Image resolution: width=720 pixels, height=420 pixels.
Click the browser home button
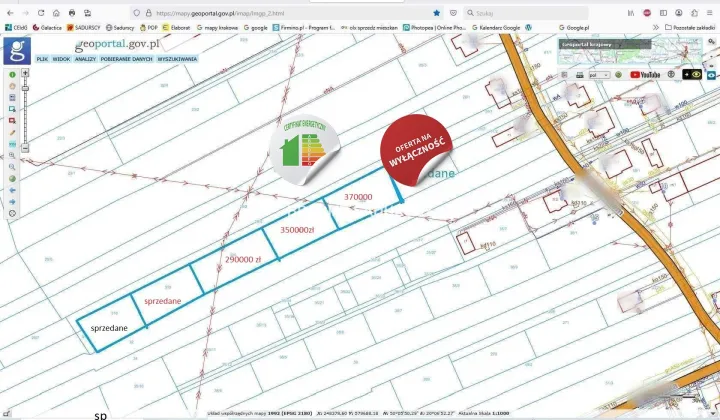point(56,13)
